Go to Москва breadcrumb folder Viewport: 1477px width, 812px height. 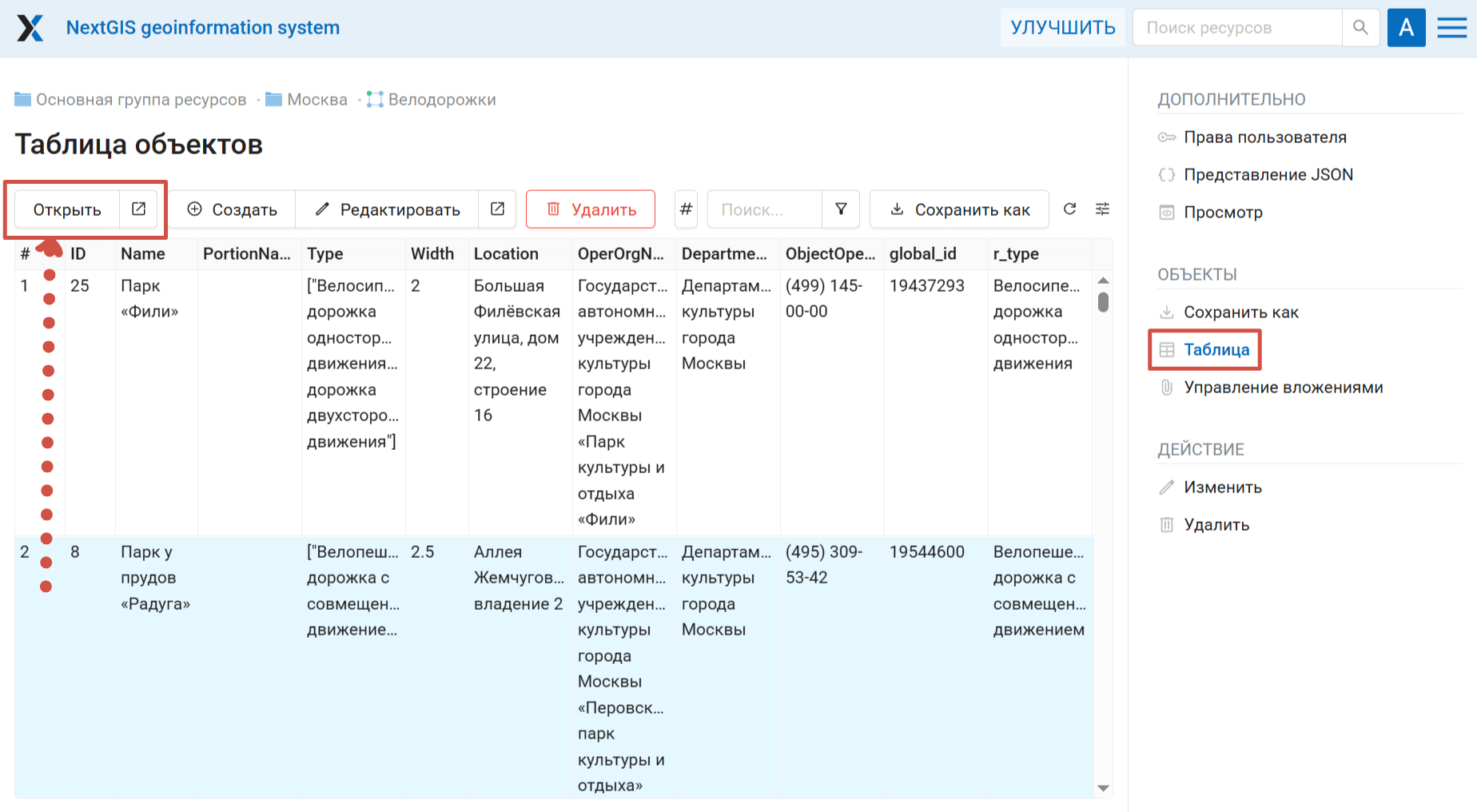[316, 100]
